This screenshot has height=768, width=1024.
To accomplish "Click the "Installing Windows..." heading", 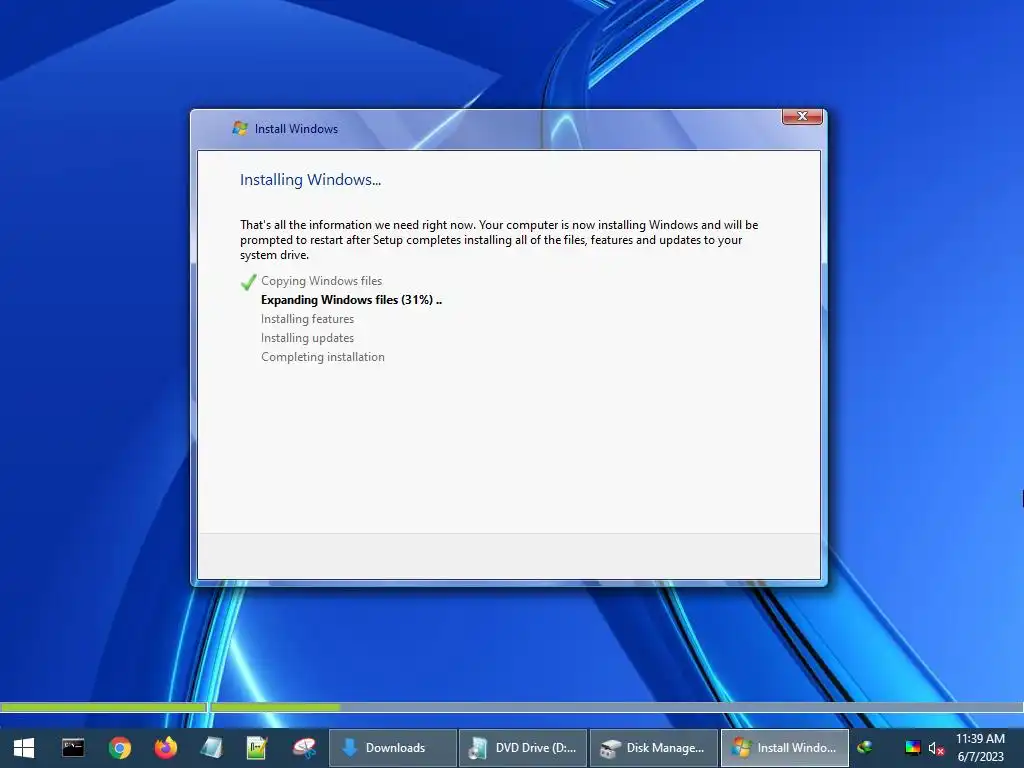I will [310, 180].
